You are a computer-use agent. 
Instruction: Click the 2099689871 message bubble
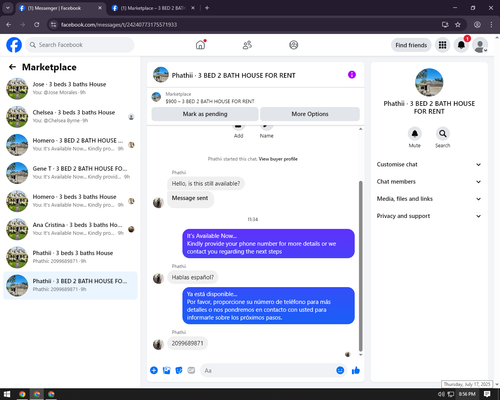click(187, 343)
